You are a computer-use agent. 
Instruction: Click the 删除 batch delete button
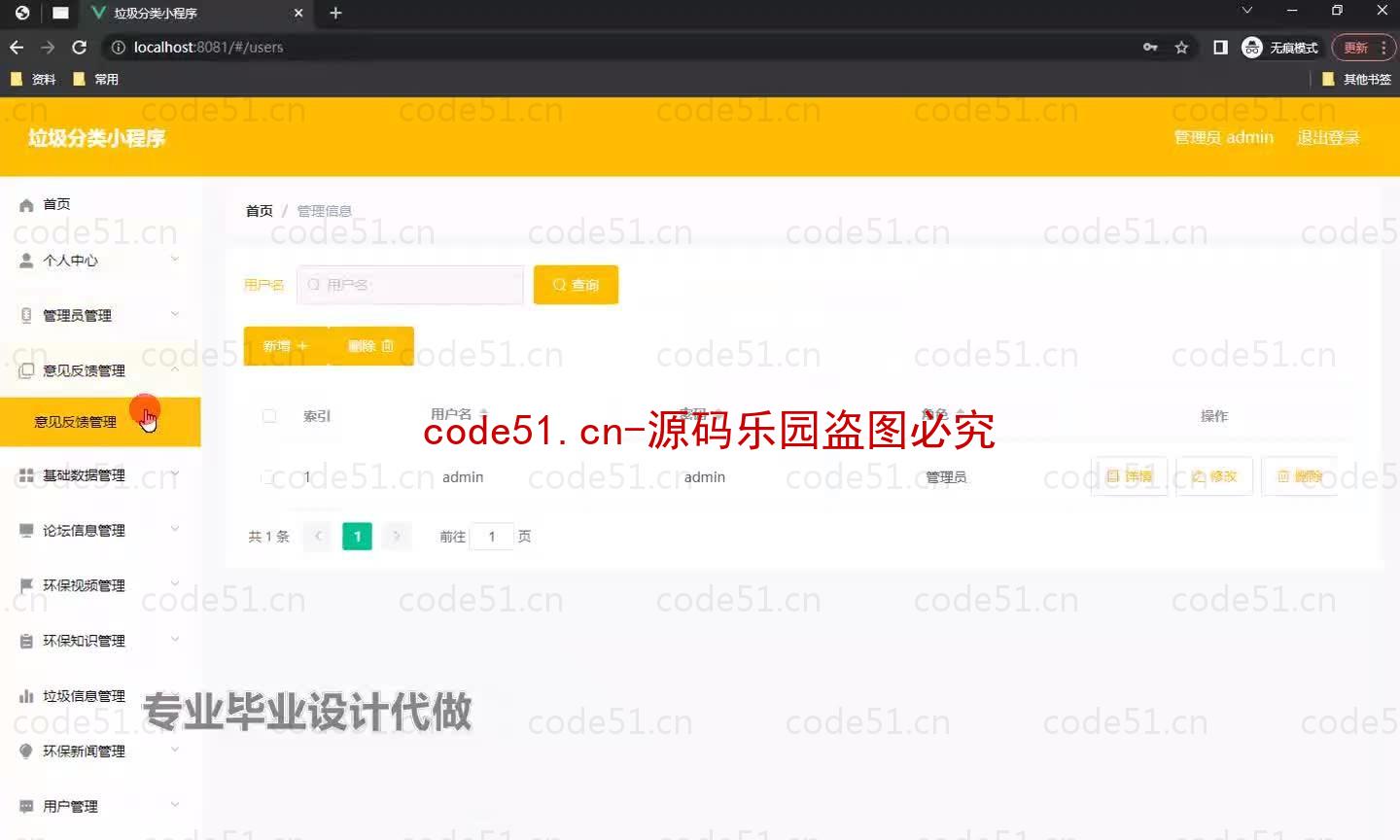371,346
